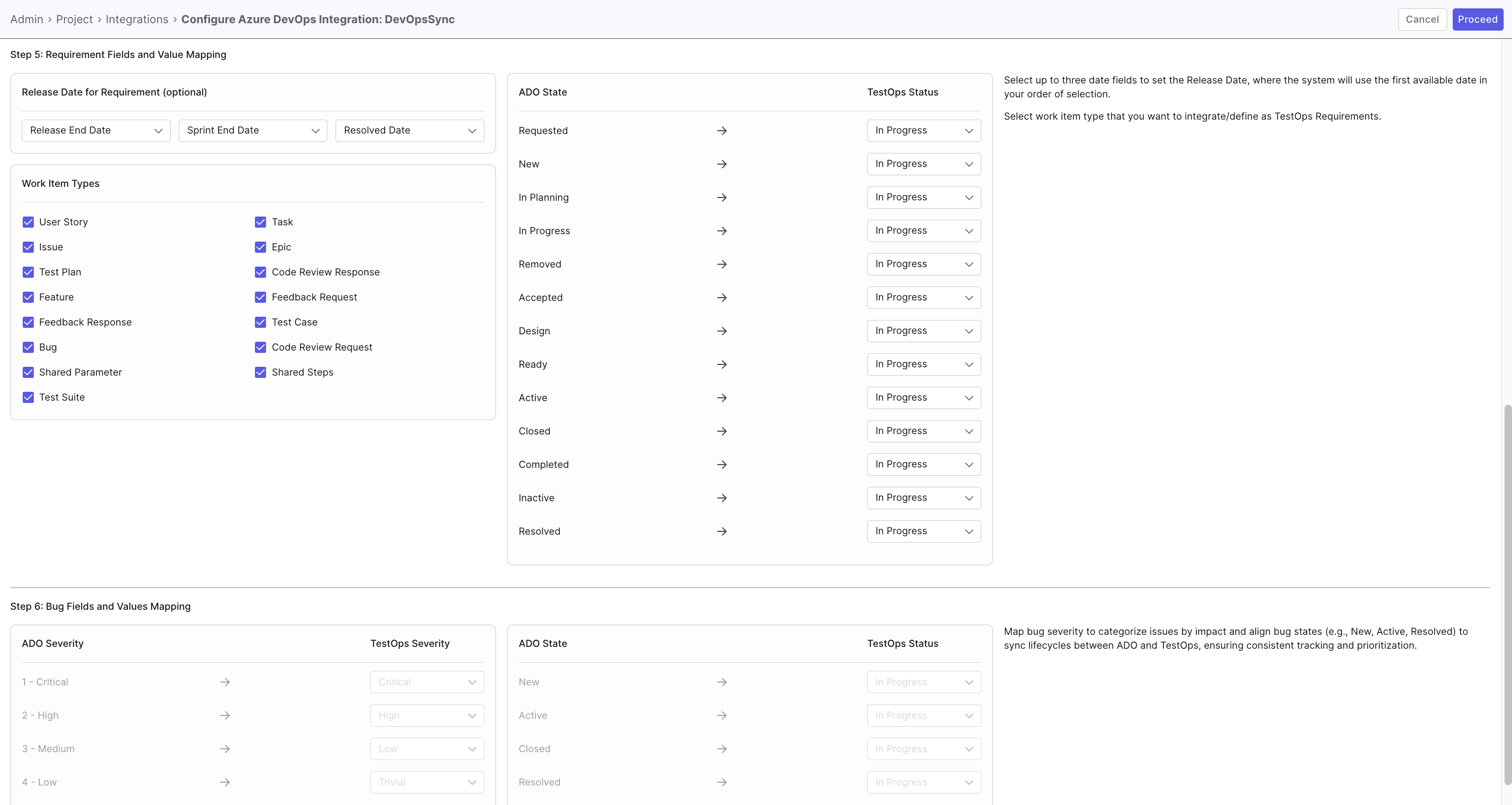Toggle the Feature checkbox
1512x805 pixels.
[x=28, y=297]
